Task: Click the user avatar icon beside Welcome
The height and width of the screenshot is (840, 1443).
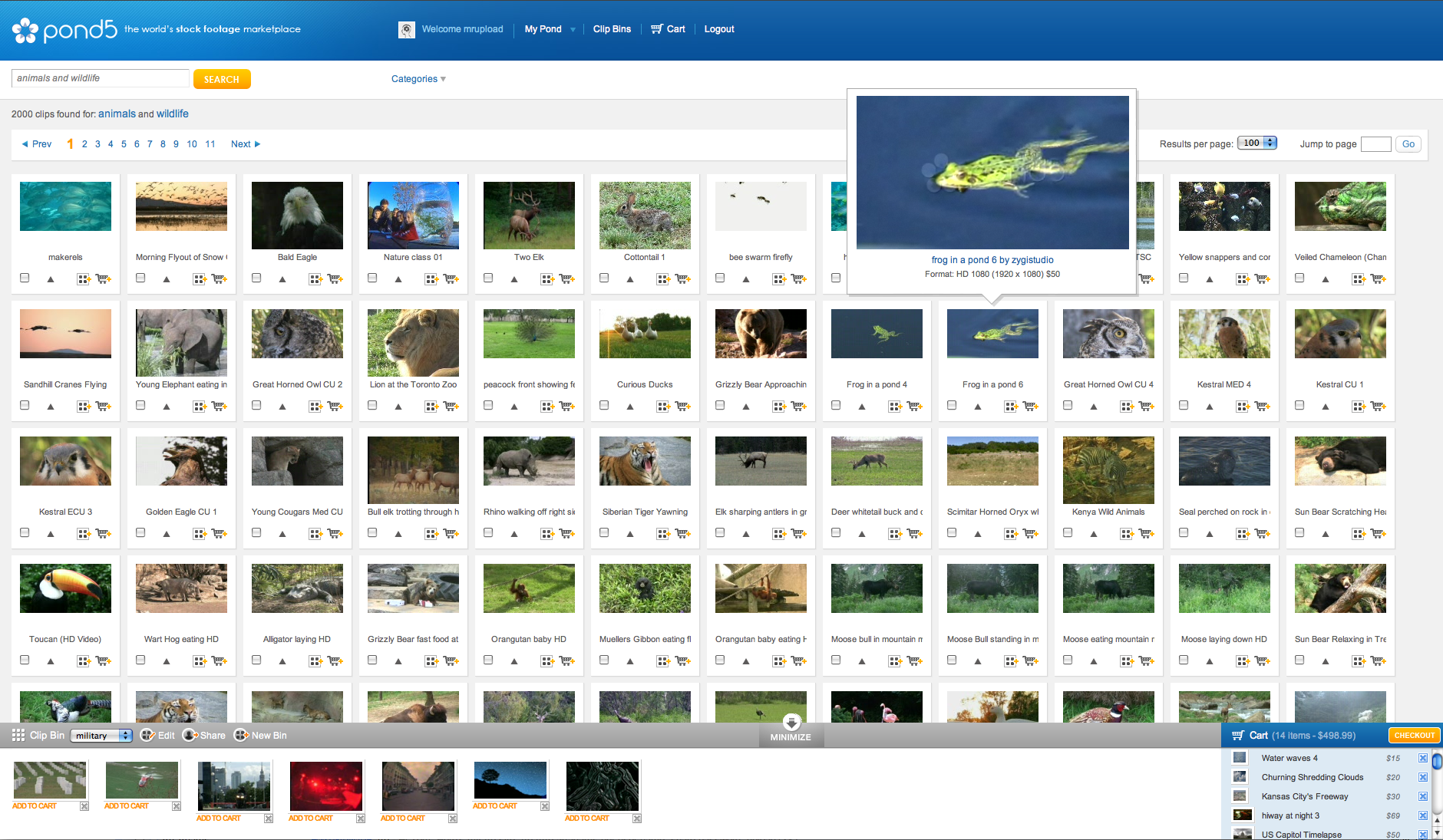Action: [407, 30]
